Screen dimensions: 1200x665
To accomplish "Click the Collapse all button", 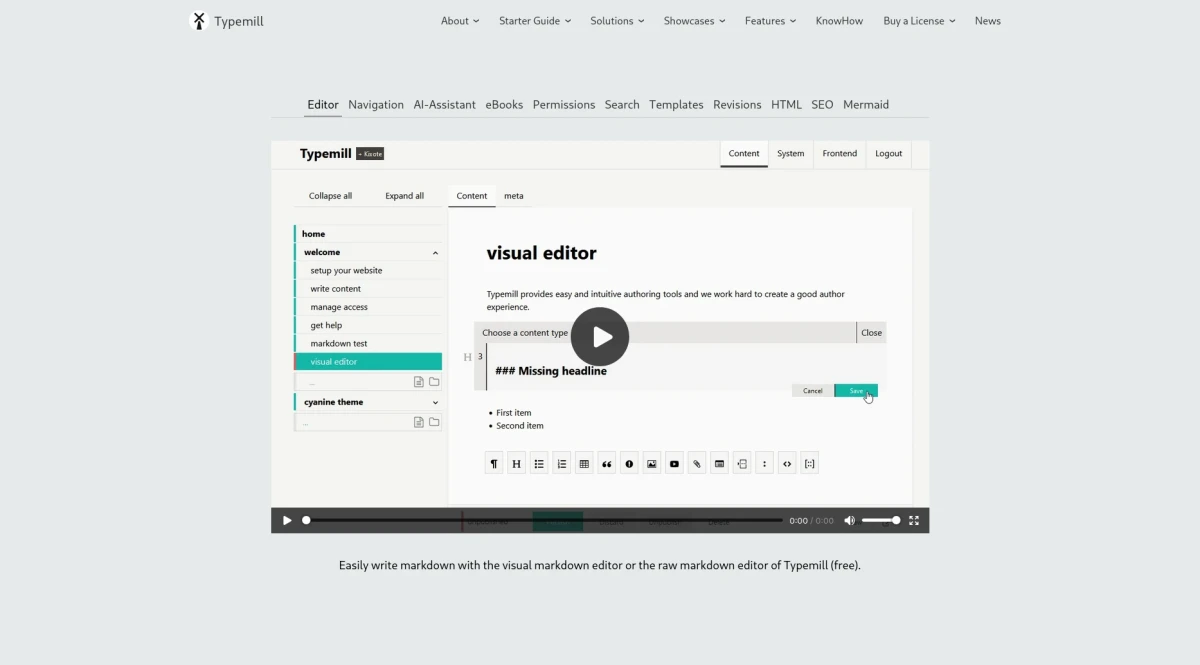I will [331, 196].
